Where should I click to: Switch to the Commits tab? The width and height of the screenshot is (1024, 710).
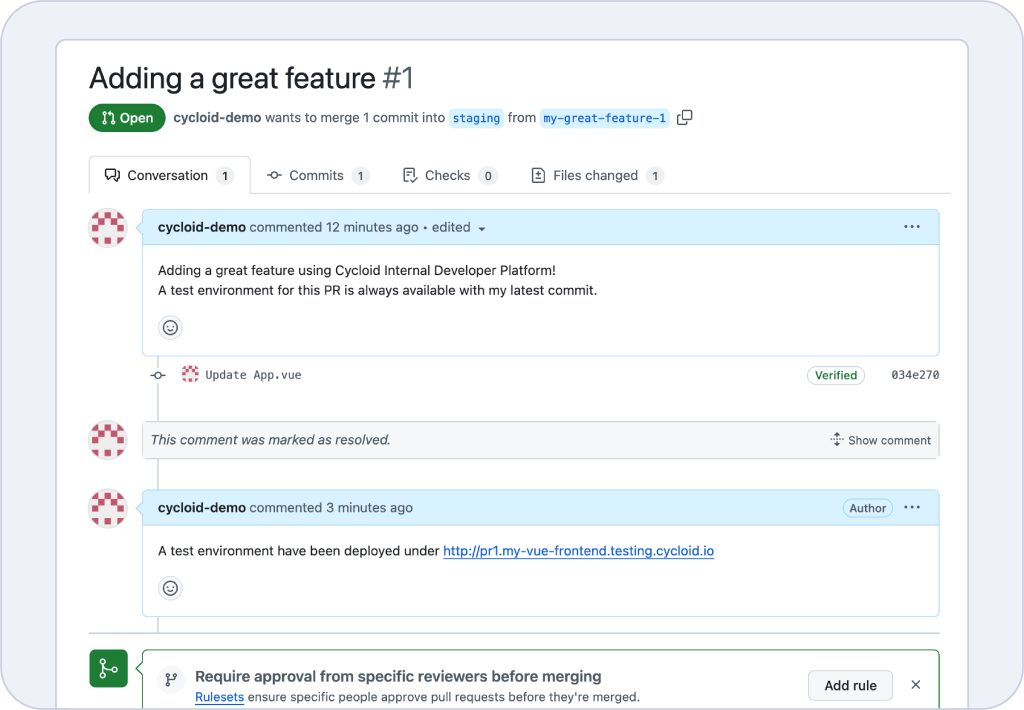318,175
